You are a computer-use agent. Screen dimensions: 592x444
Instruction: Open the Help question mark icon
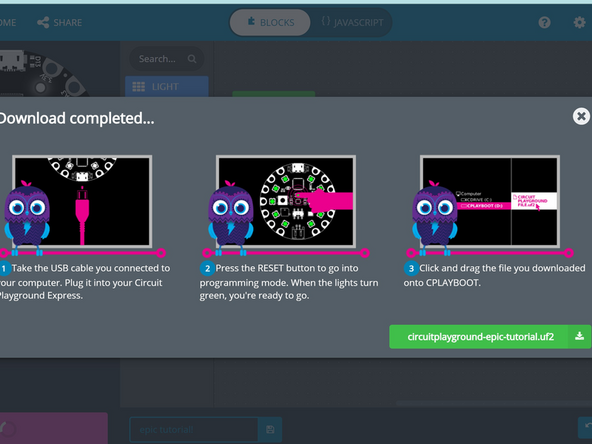point(544,23)
